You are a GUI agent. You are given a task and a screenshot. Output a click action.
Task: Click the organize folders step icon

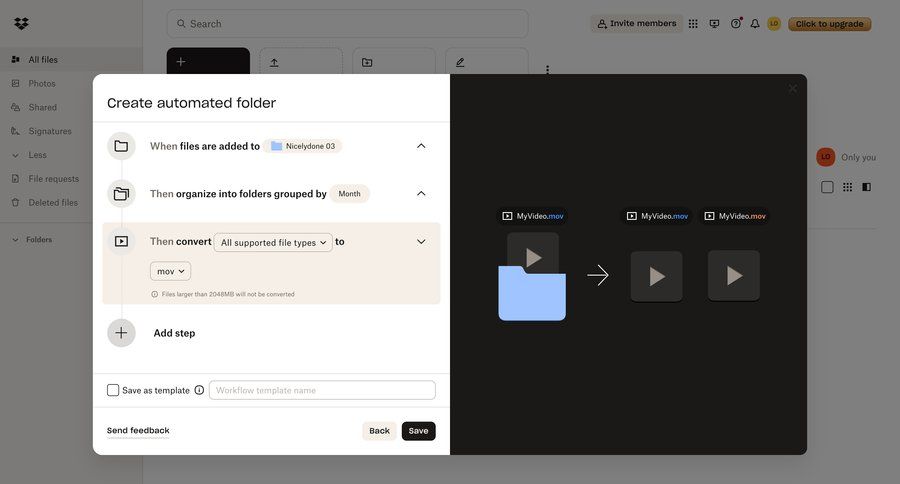click(x=121, y=193)
